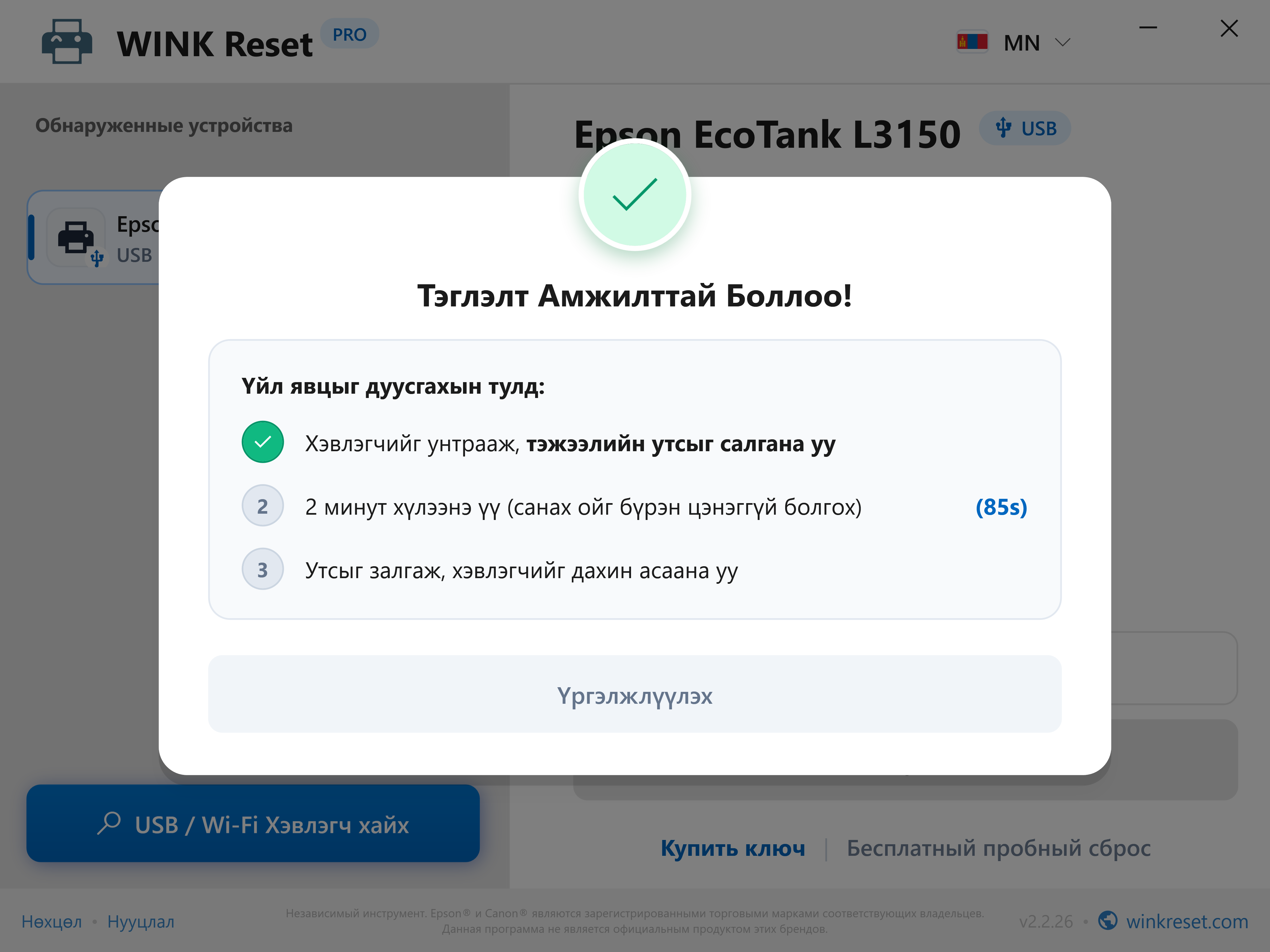Click the printer icon in device card

(76, 237)
